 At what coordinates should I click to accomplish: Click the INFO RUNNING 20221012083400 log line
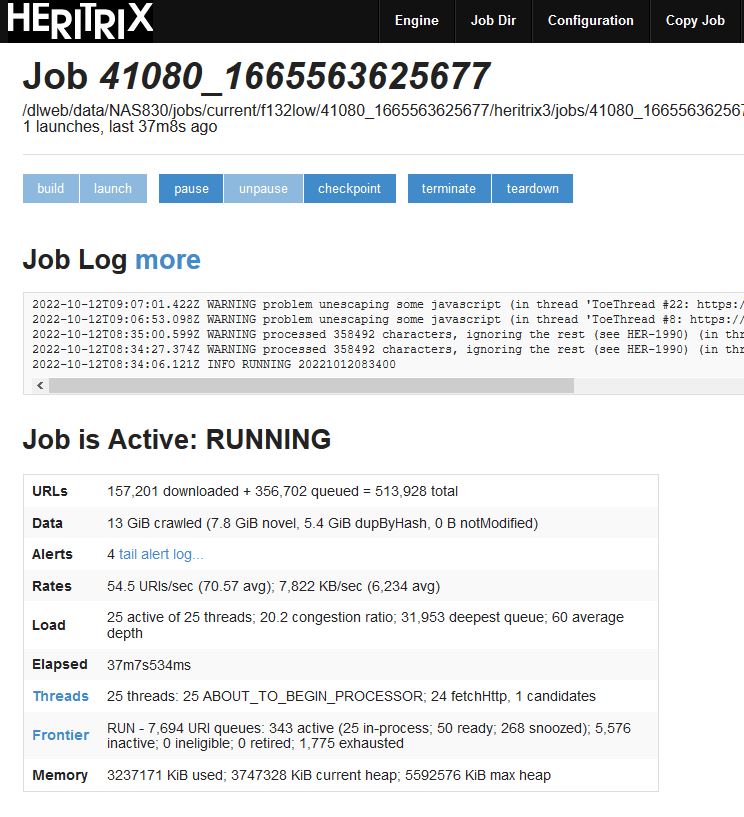pyautogui.click(x=214, y=364)
